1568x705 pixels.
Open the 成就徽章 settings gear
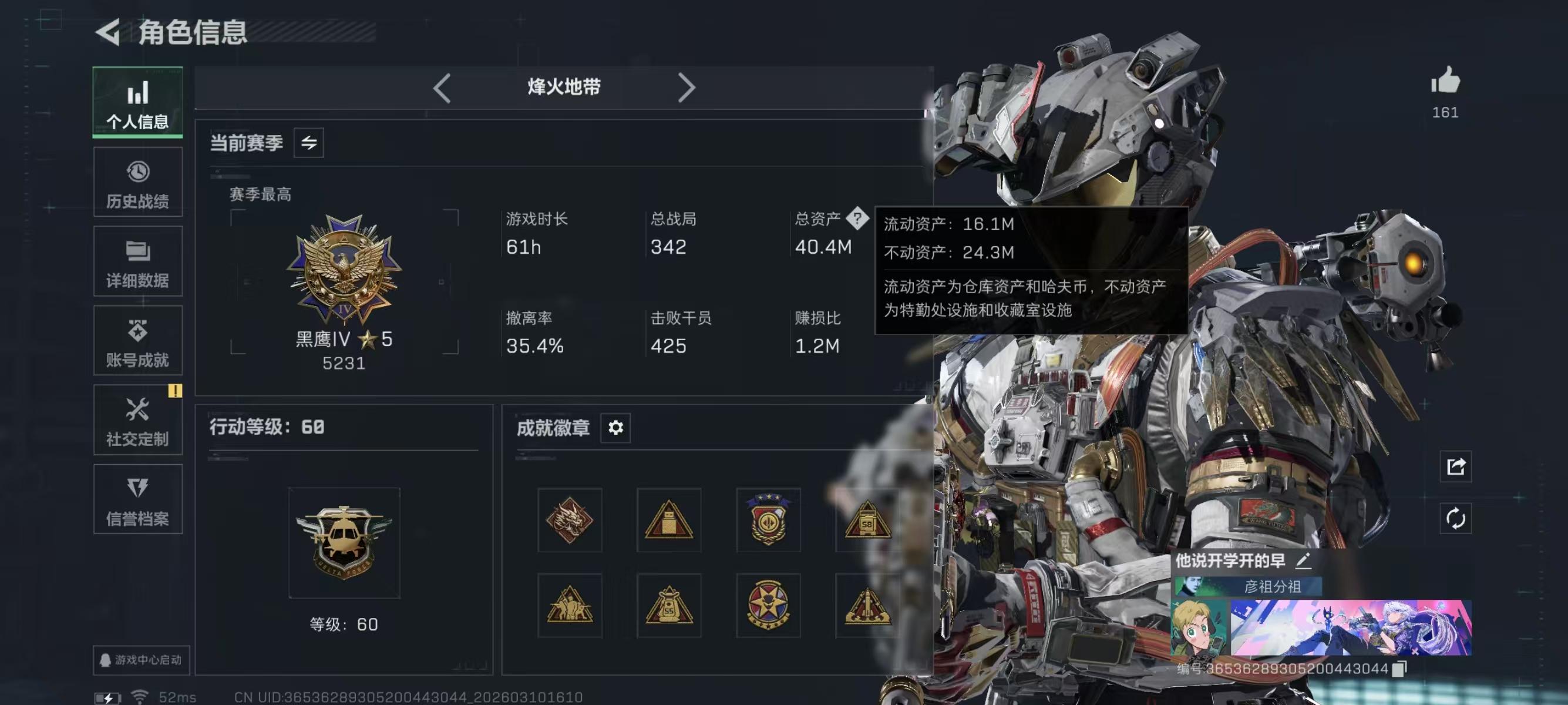coord(615,427)
